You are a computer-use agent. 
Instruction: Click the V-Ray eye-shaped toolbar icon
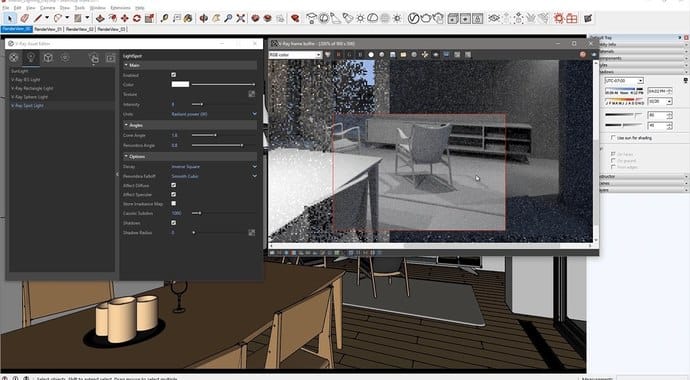(494, 18)
